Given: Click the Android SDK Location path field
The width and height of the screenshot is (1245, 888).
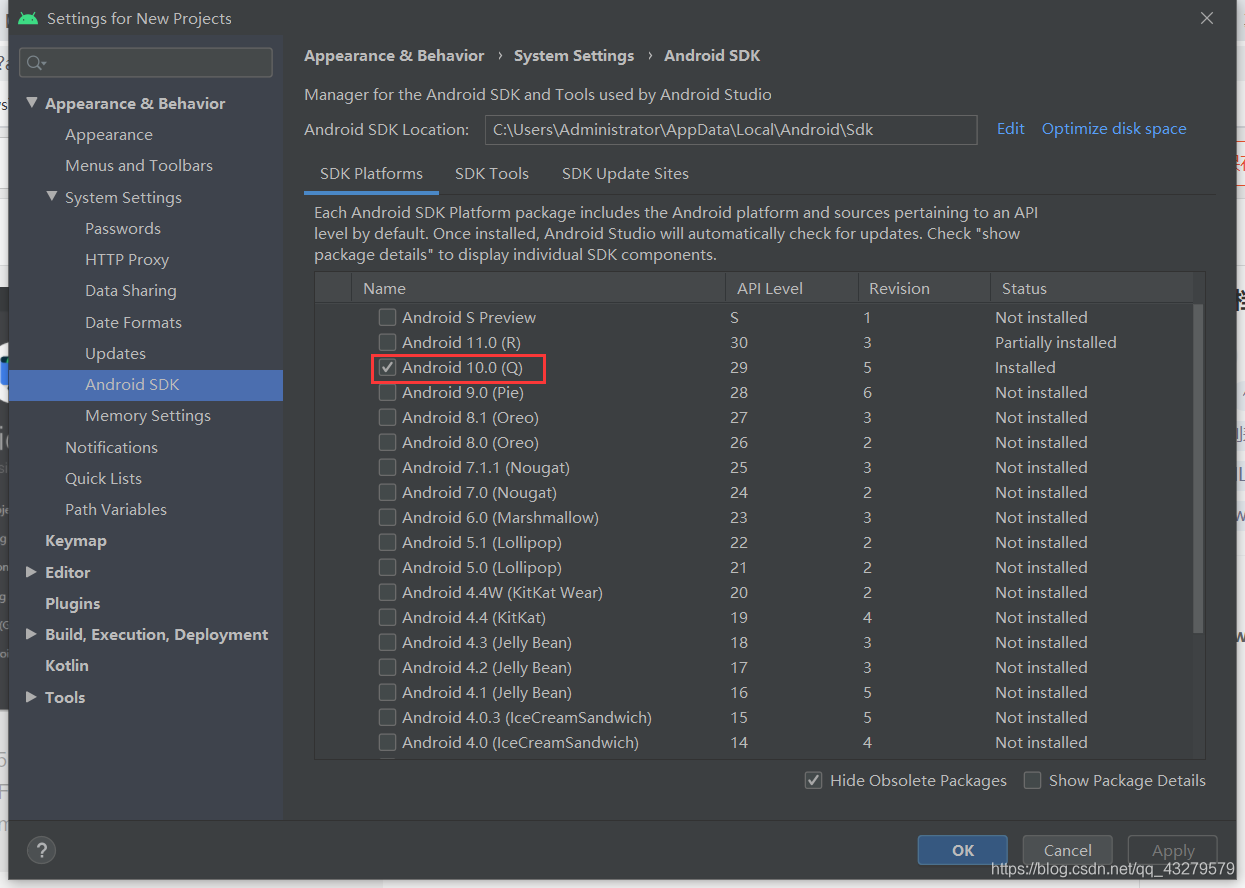Looking at the screenshot, I should tap(731, 130).
